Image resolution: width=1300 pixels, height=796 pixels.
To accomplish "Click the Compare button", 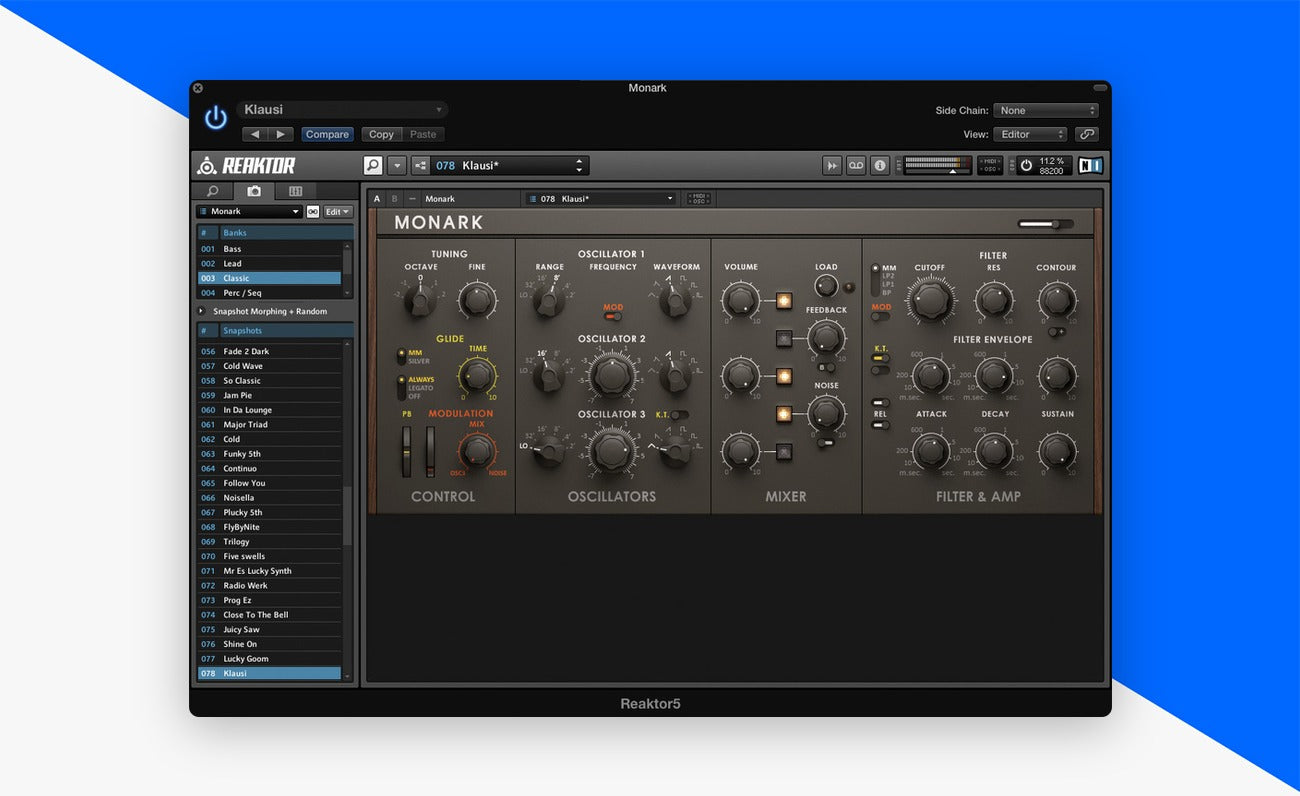I will pos(327,134).
